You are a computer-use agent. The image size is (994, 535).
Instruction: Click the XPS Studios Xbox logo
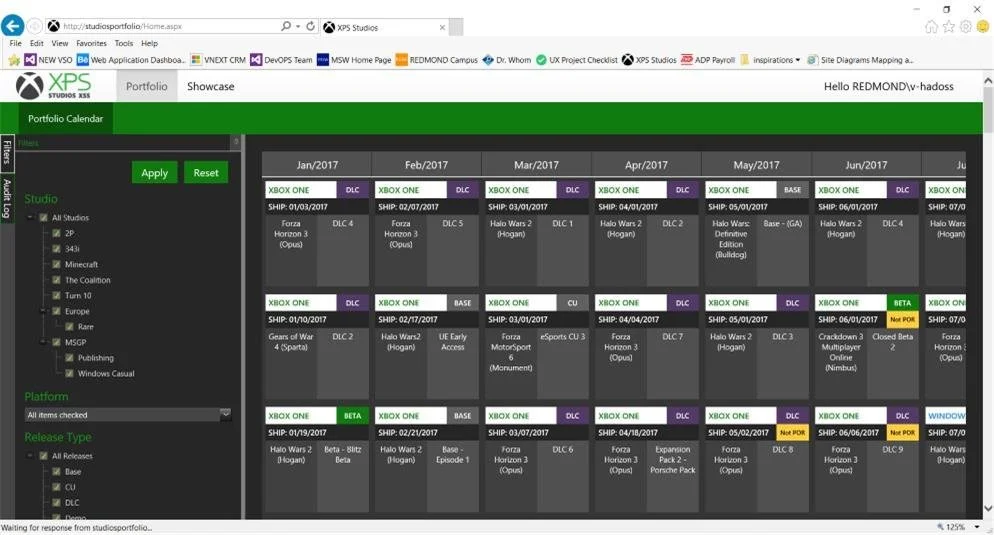click(x=53, y=86)
